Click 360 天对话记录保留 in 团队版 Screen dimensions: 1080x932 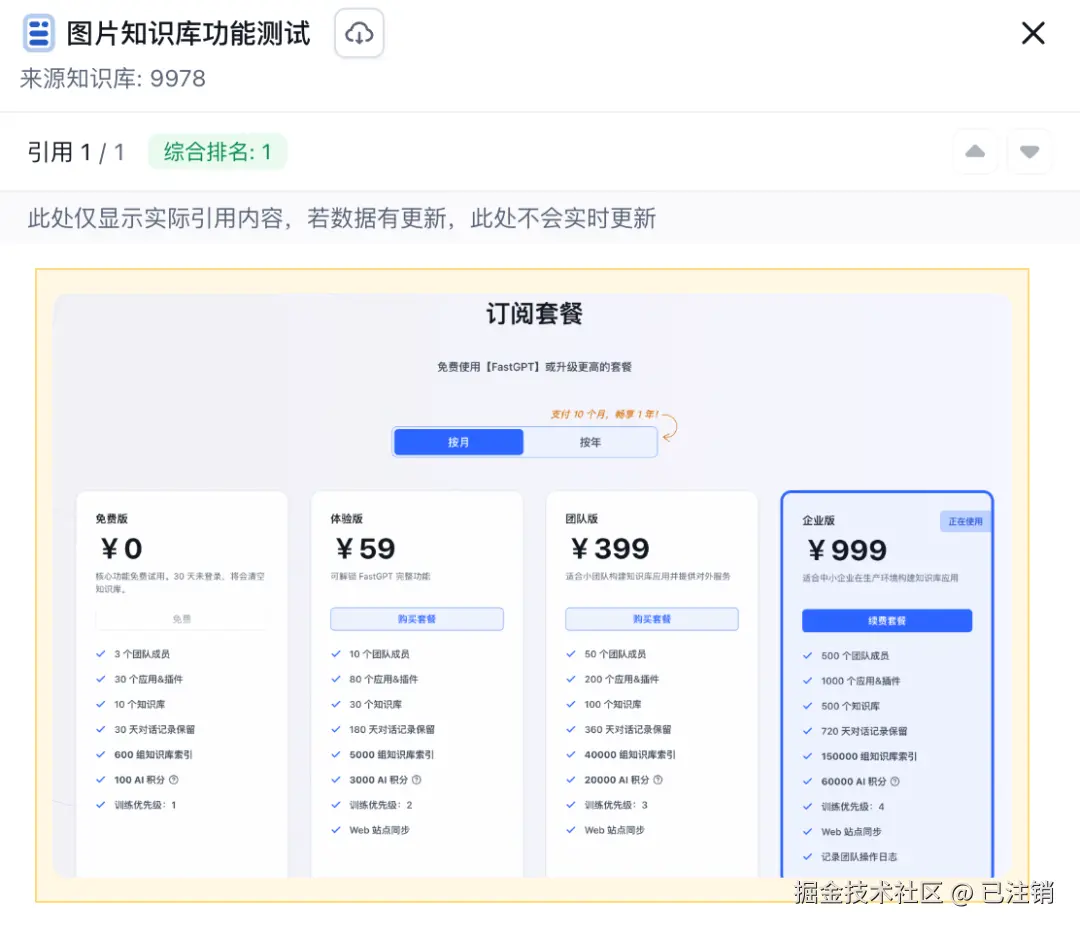tap(627, 729)
